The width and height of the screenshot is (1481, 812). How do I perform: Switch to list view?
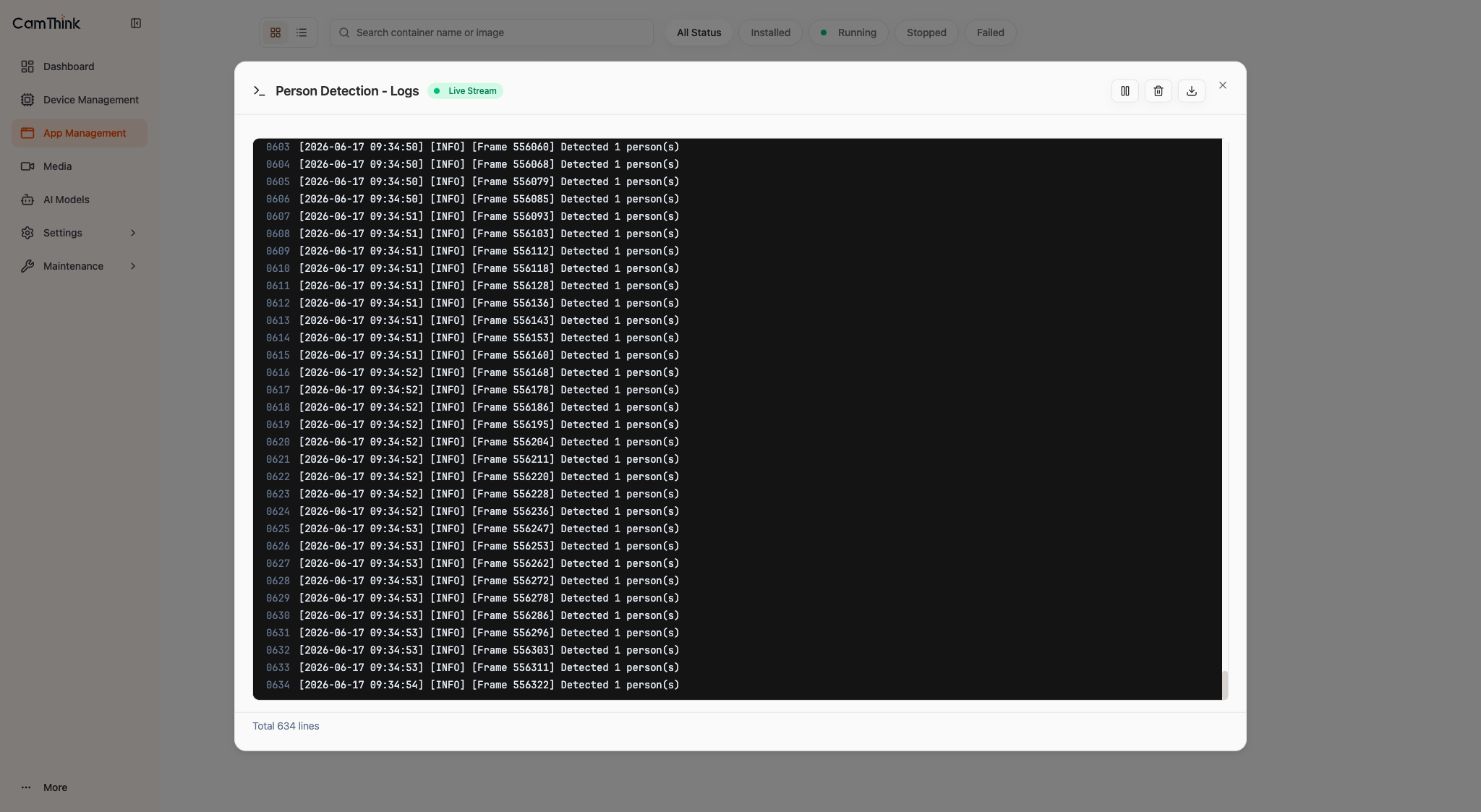click(x=302, y=33)
